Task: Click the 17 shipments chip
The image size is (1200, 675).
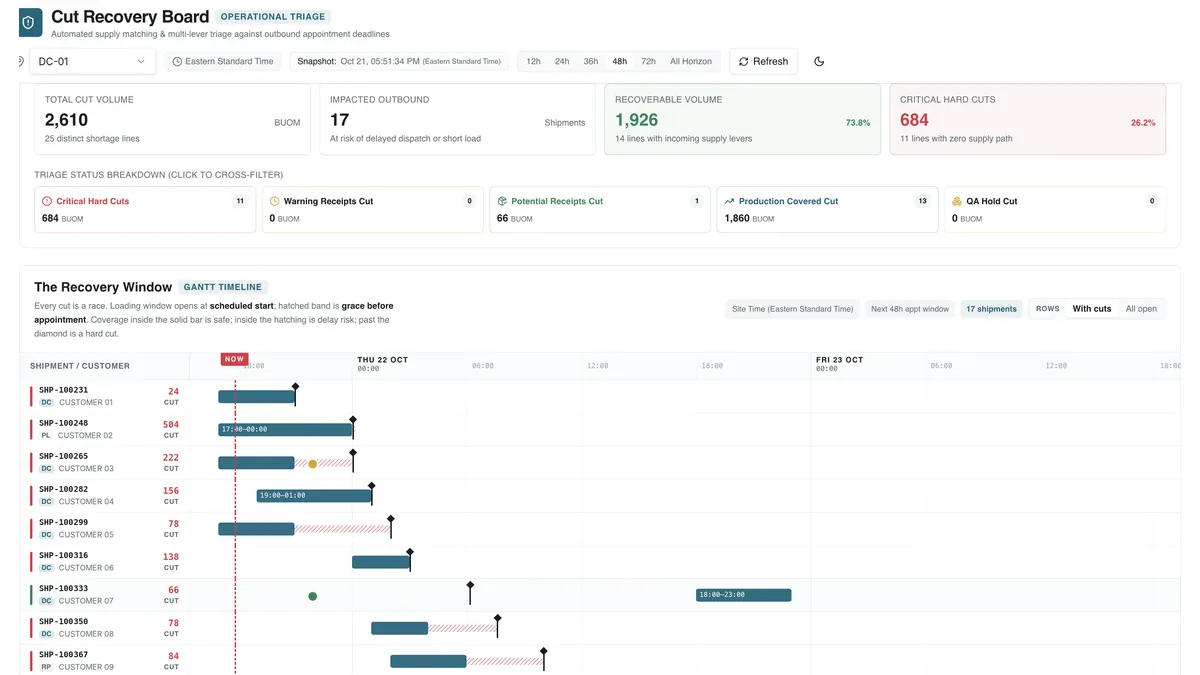Action: tap(991, 309)
